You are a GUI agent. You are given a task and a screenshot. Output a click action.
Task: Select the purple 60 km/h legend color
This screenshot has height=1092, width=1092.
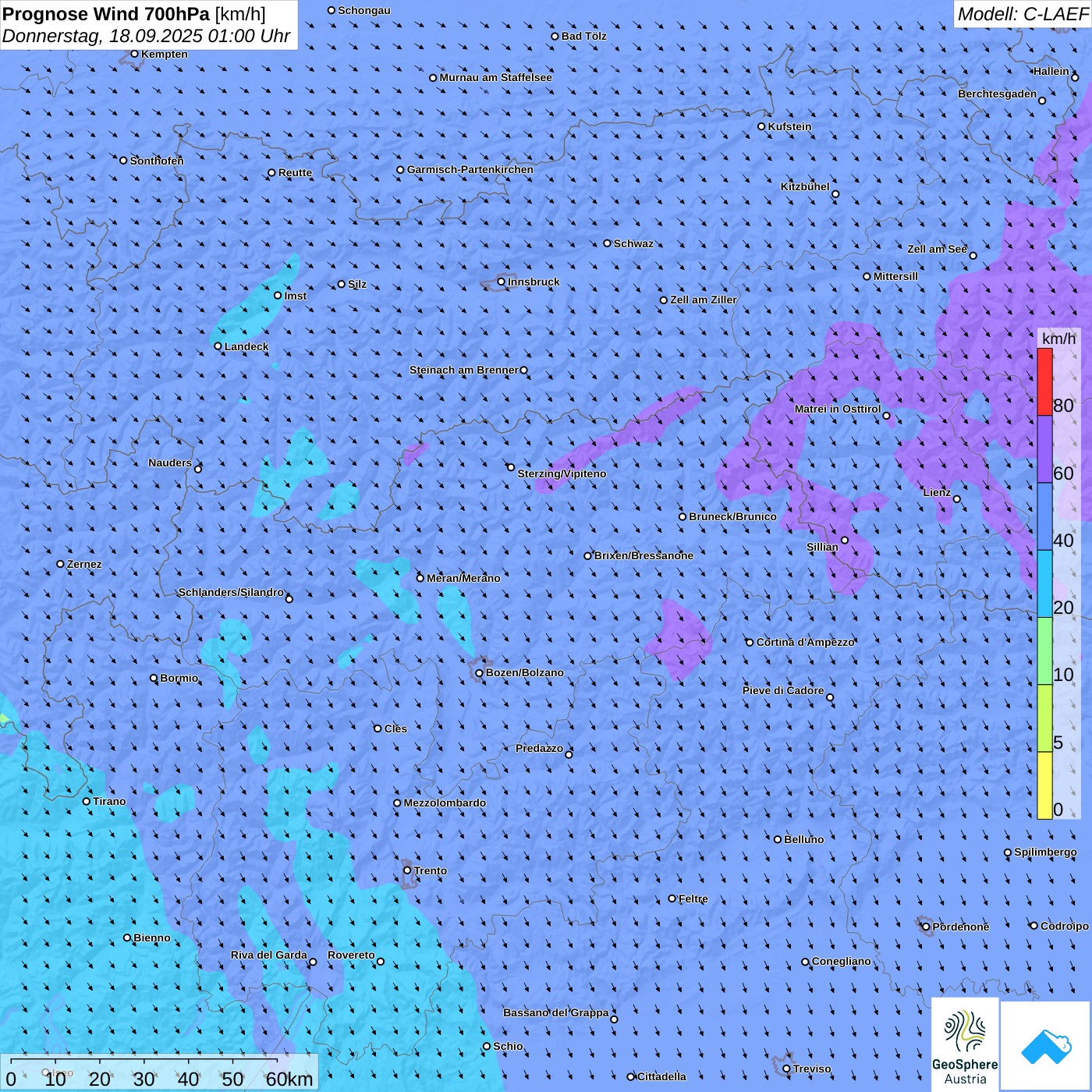coord(1044,449)
